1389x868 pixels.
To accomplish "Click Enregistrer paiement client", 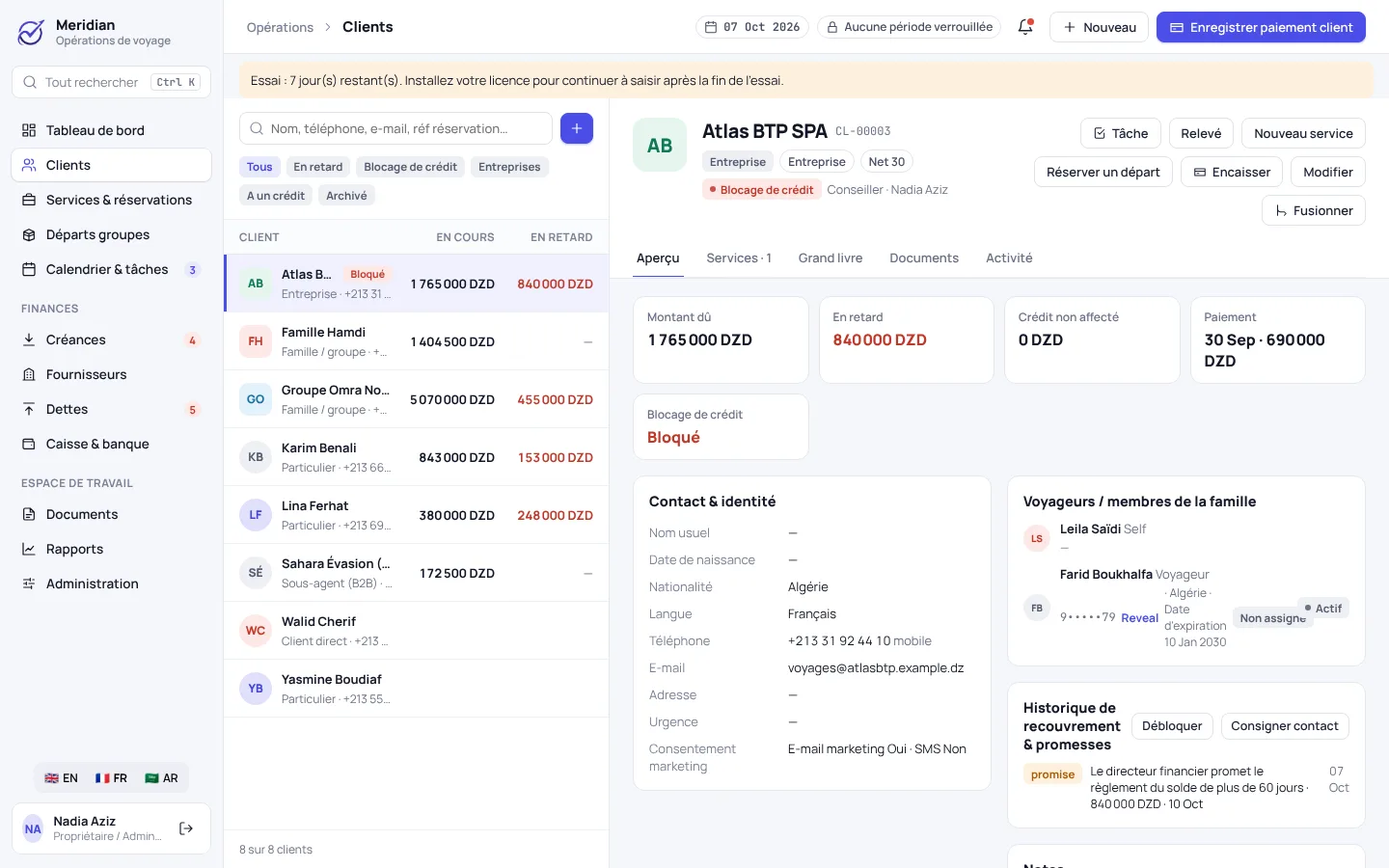I will pos(1261,27).
